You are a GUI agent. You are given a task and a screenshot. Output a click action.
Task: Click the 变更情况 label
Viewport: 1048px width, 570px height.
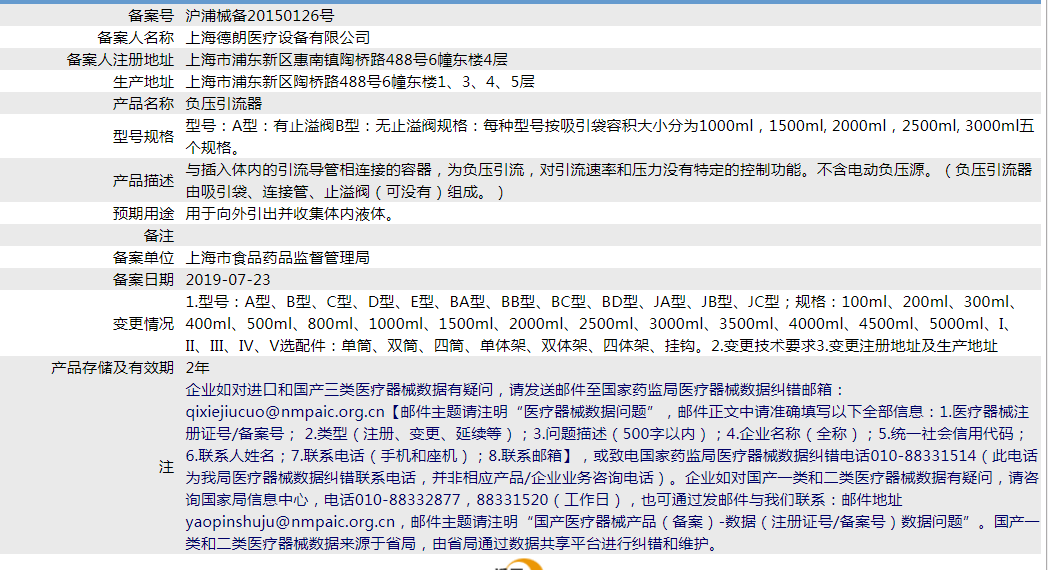[x=144, y=324]
